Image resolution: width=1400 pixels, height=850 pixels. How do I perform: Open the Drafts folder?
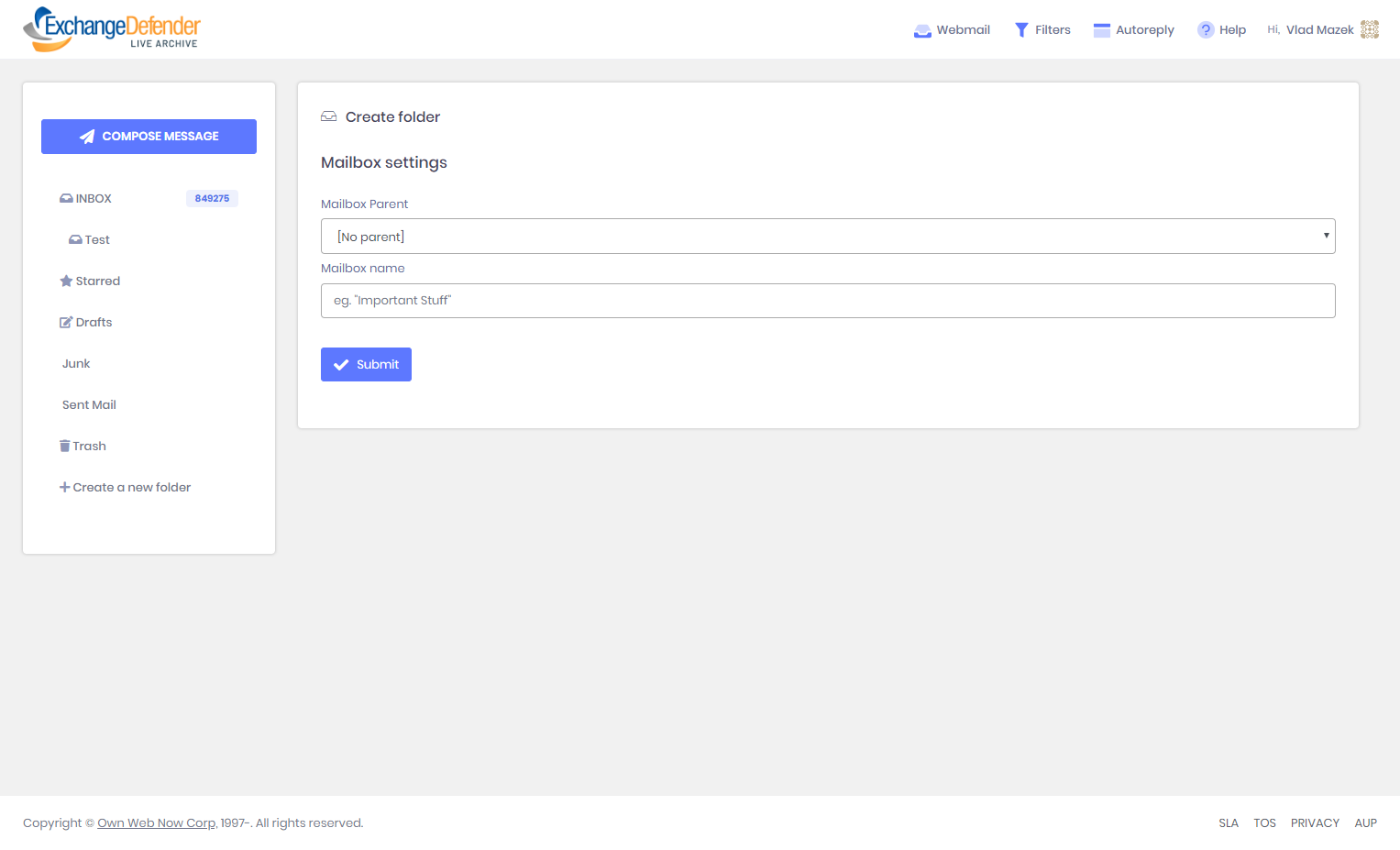tap(94, 323)
